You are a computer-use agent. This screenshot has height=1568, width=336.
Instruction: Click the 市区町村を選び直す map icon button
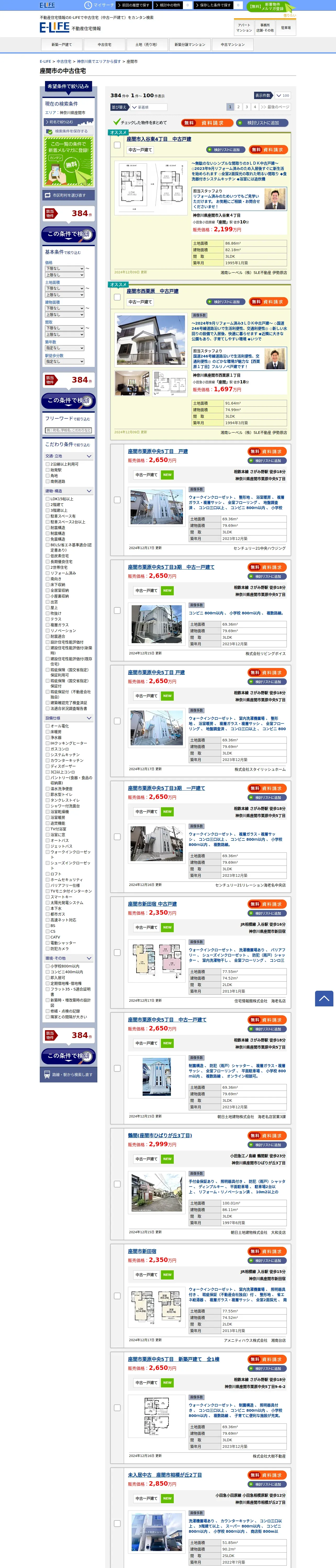68,195
